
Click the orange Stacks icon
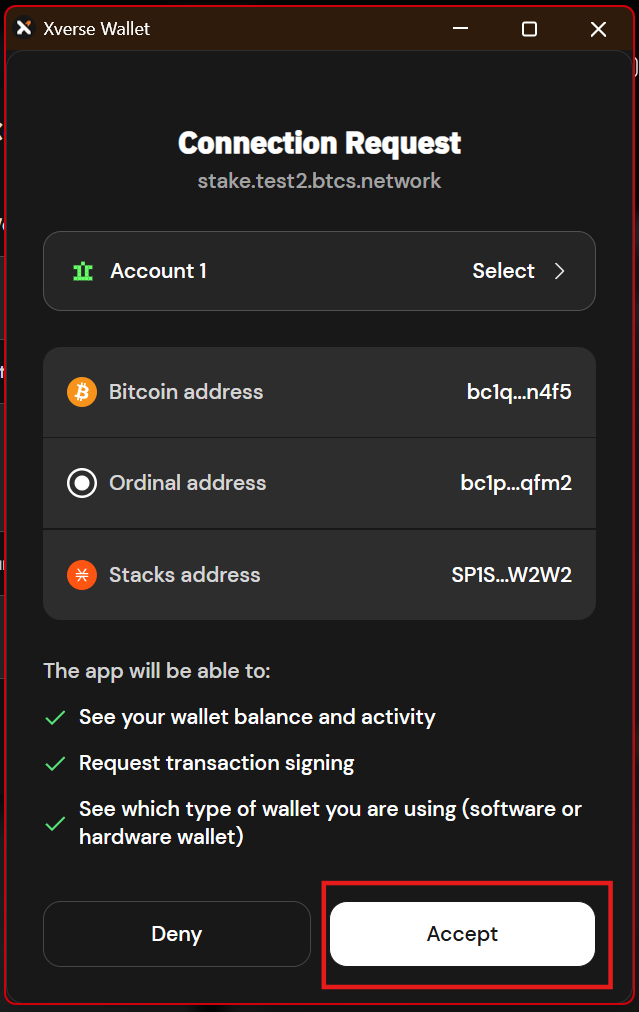[81, 574]
